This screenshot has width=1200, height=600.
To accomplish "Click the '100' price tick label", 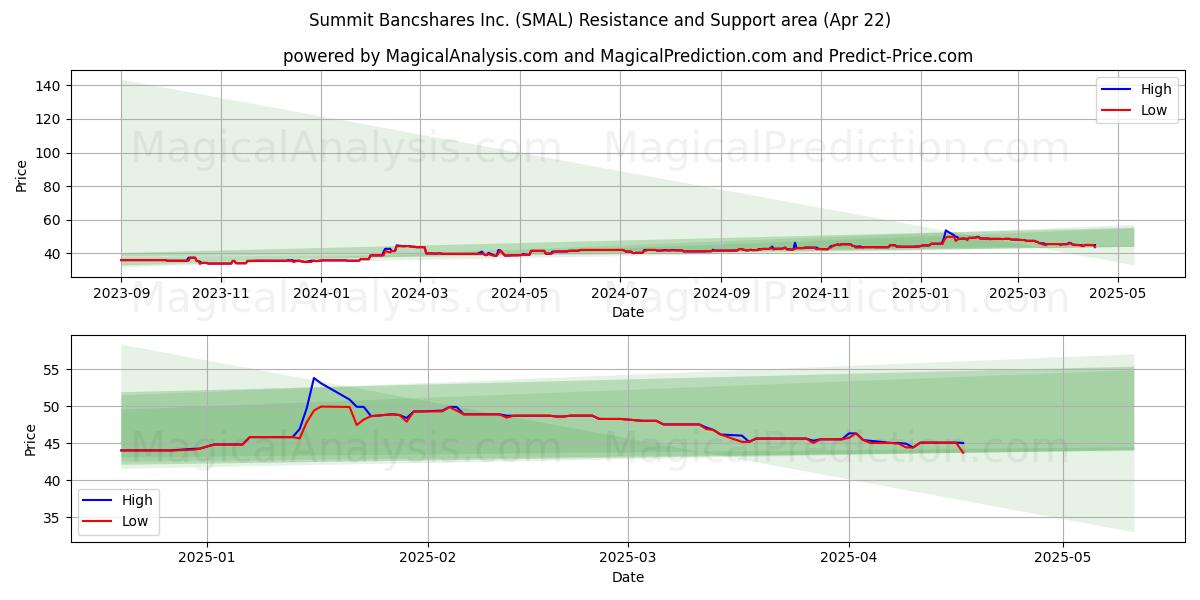I will click(50, 153).
